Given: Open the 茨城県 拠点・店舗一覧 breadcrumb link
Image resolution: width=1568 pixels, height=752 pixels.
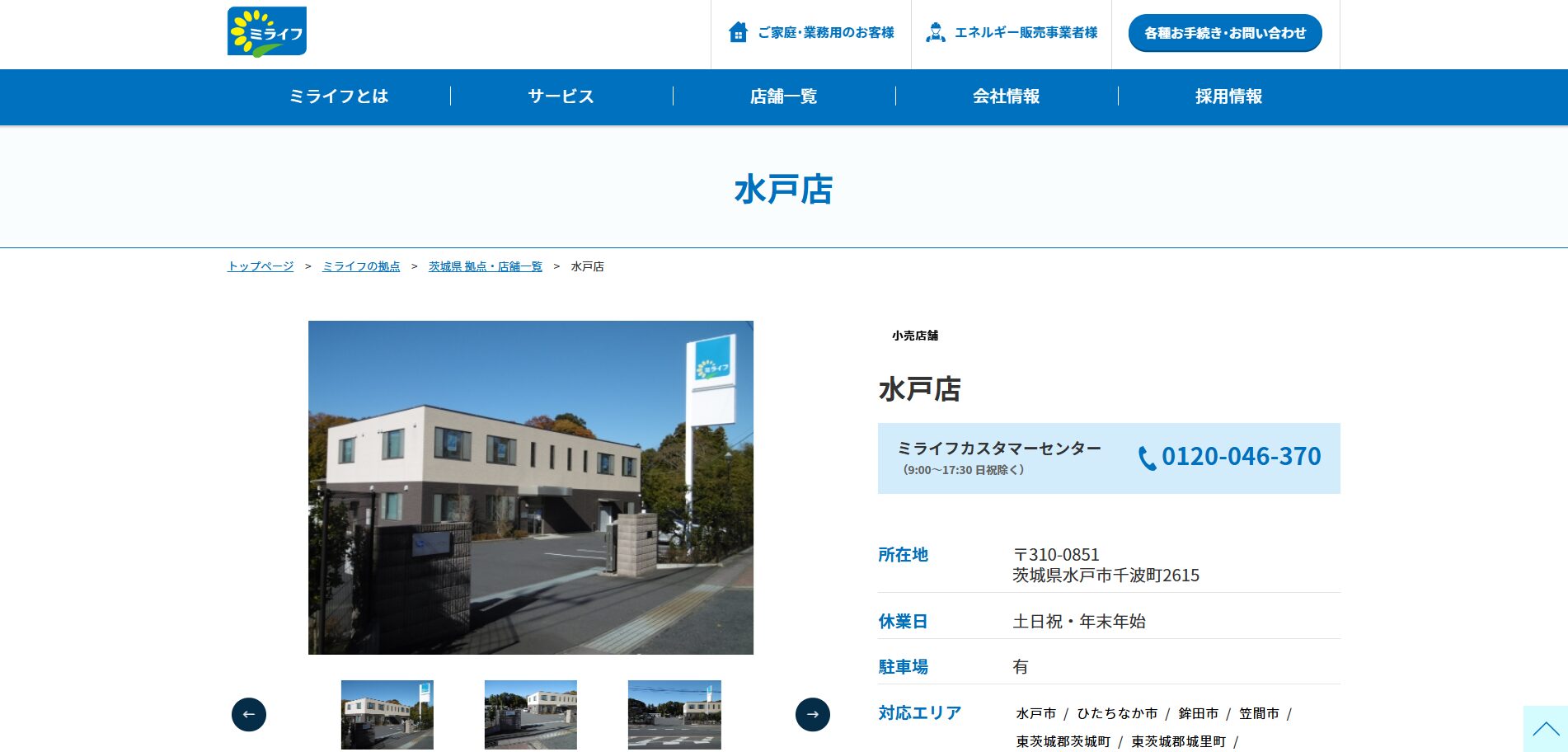Looking at the screenshot, I should [485, 266].
